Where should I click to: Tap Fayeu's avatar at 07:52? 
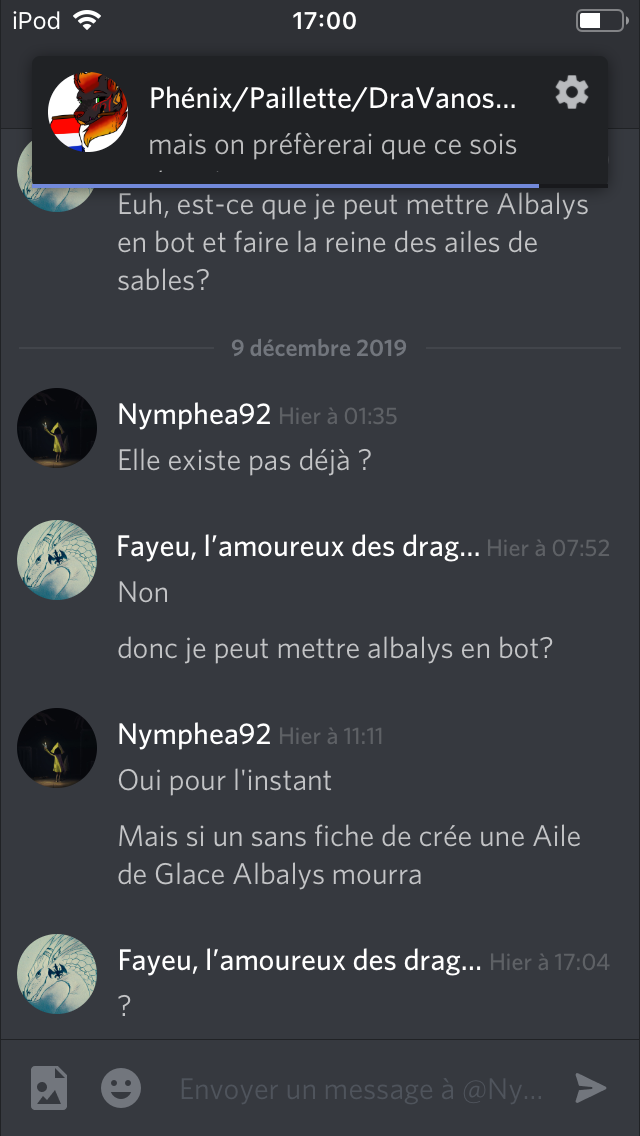point(57,560)
